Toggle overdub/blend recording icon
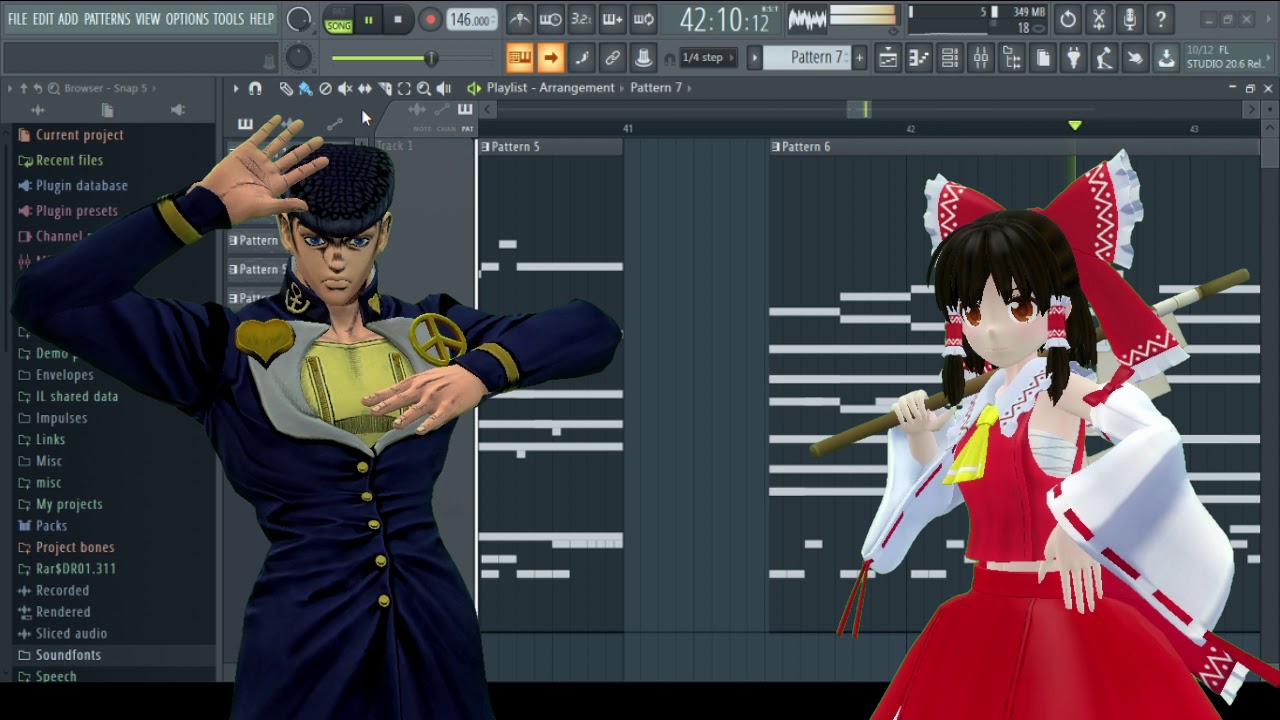This screenshot has width=1280, height=720. pyautogui.click(x=612, y=19)
